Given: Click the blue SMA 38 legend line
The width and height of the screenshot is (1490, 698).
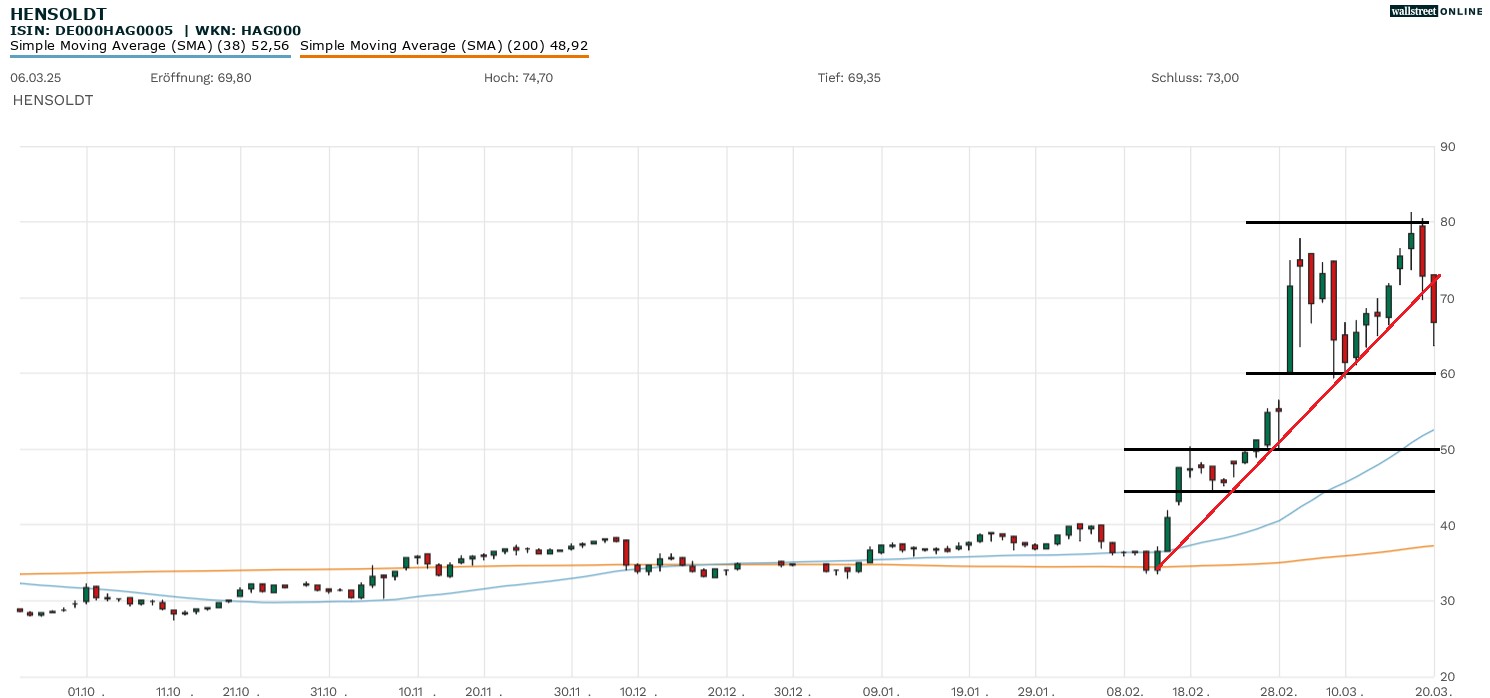Looking at the screenshot, I should [150, 56].
